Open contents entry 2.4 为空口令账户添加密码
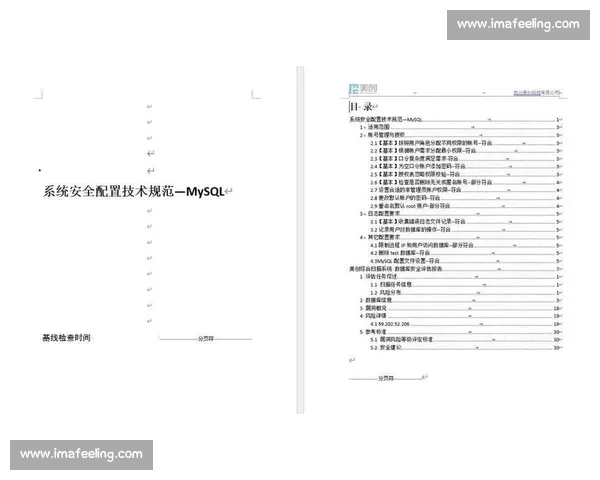600x480 pixels. 465,166
